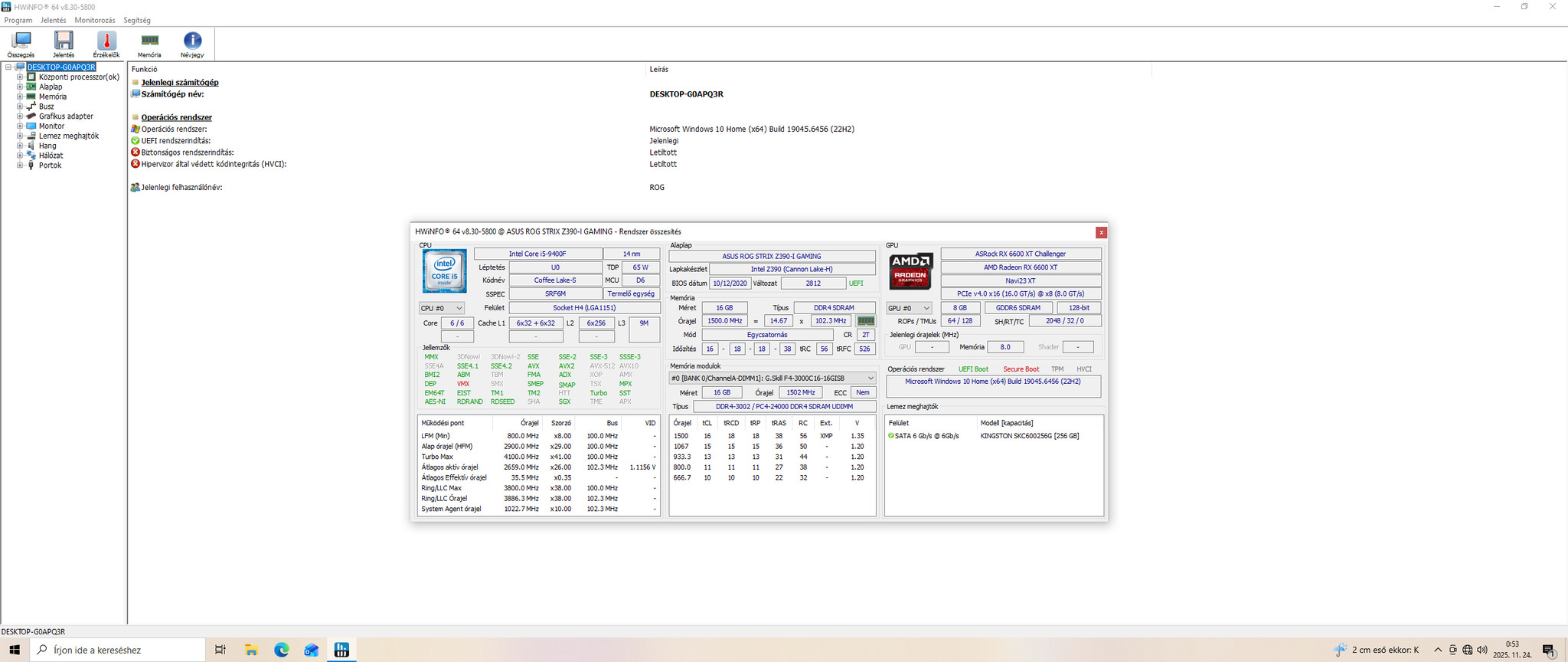Open the CPU #0 selector dropdown

442,308
